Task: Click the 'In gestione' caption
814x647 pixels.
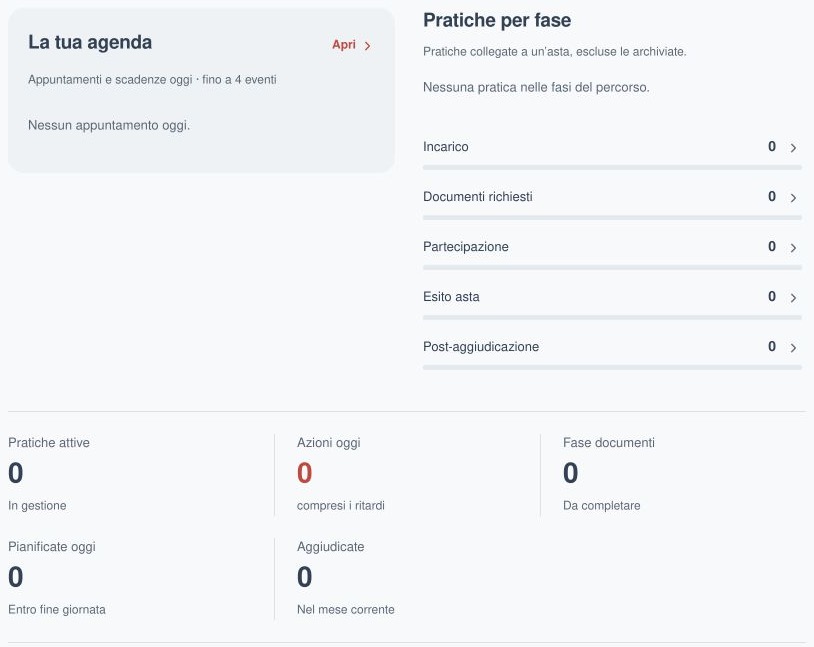Action: point(37,505)
